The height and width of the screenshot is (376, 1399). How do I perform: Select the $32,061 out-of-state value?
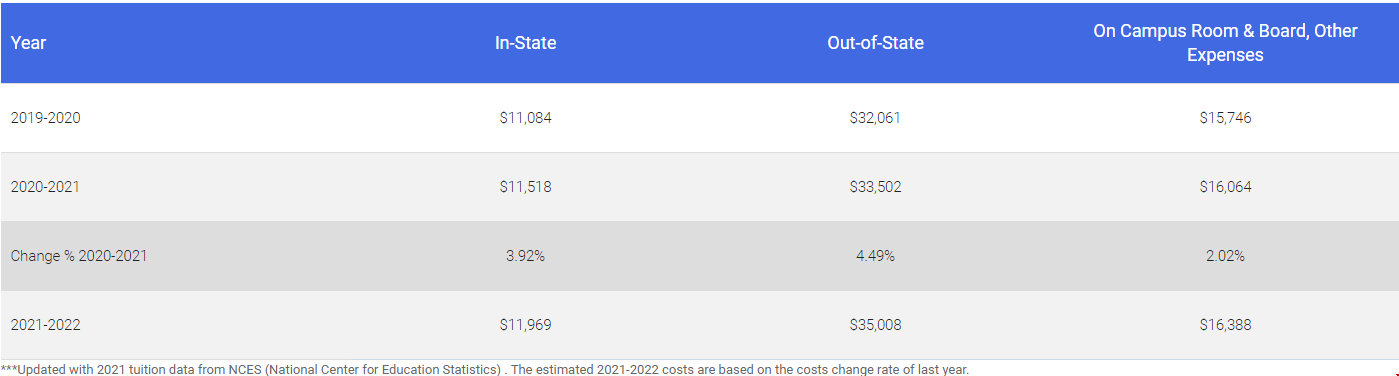point(875,118)
